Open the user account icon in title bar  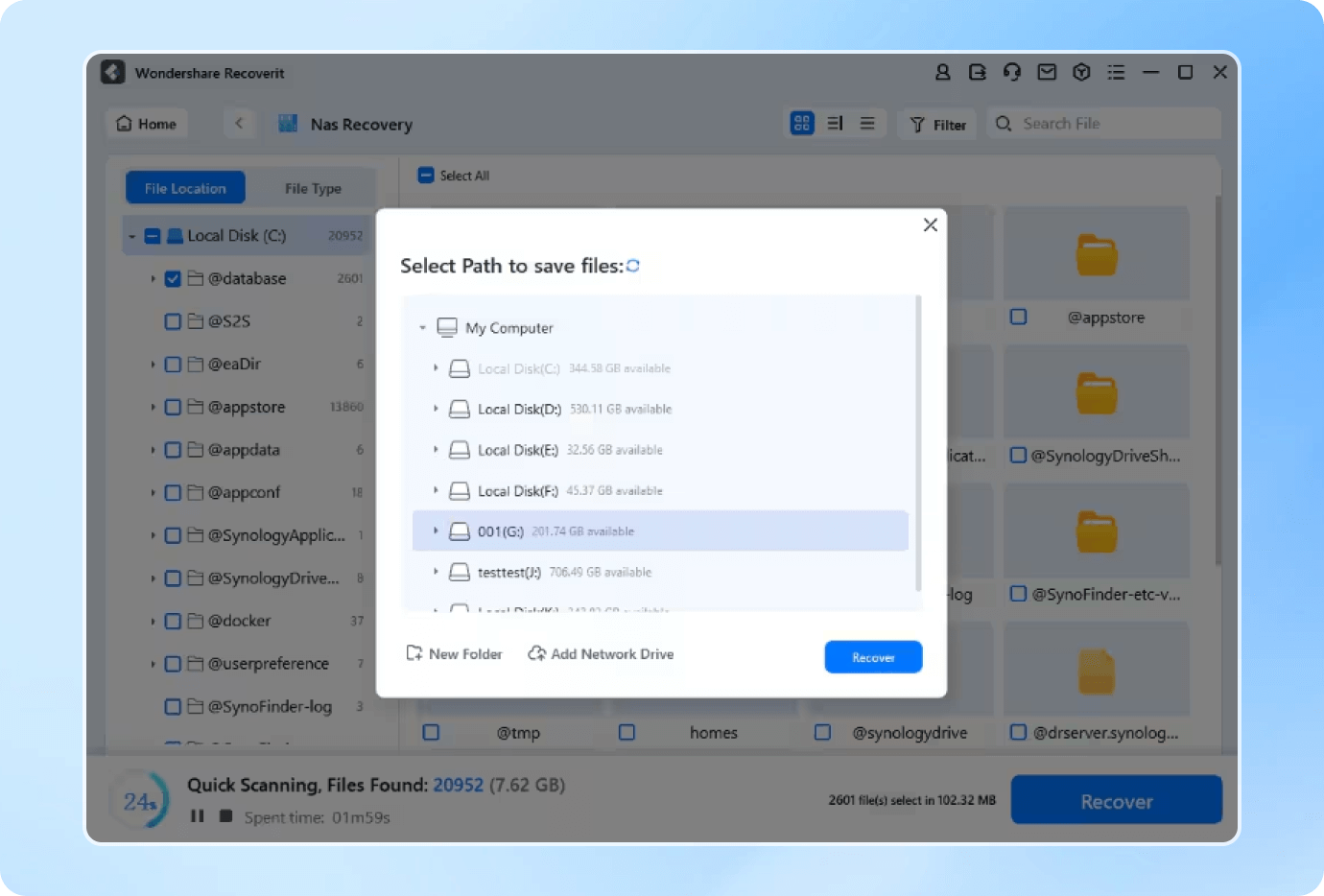942,72
